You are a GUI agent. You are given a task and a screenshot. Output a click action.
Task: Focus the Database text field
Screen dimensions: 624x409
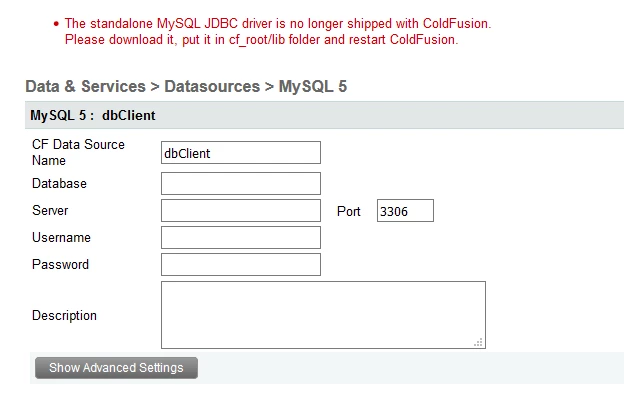[241, 183]
